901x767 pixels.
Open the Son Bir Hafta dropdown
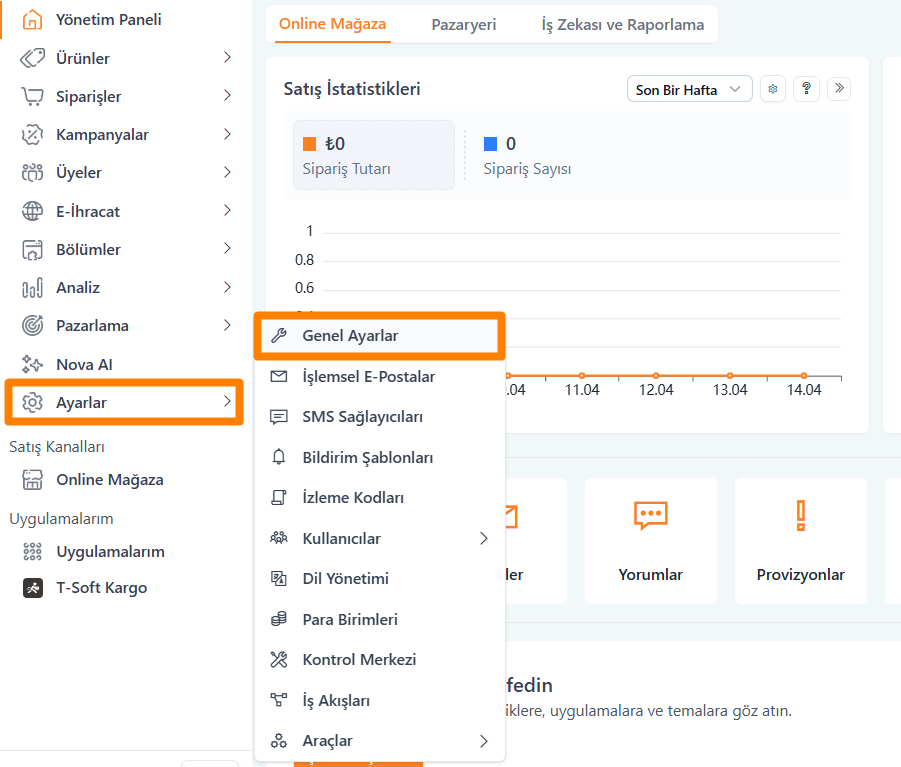pyautogui.click(x=689, y=90)
